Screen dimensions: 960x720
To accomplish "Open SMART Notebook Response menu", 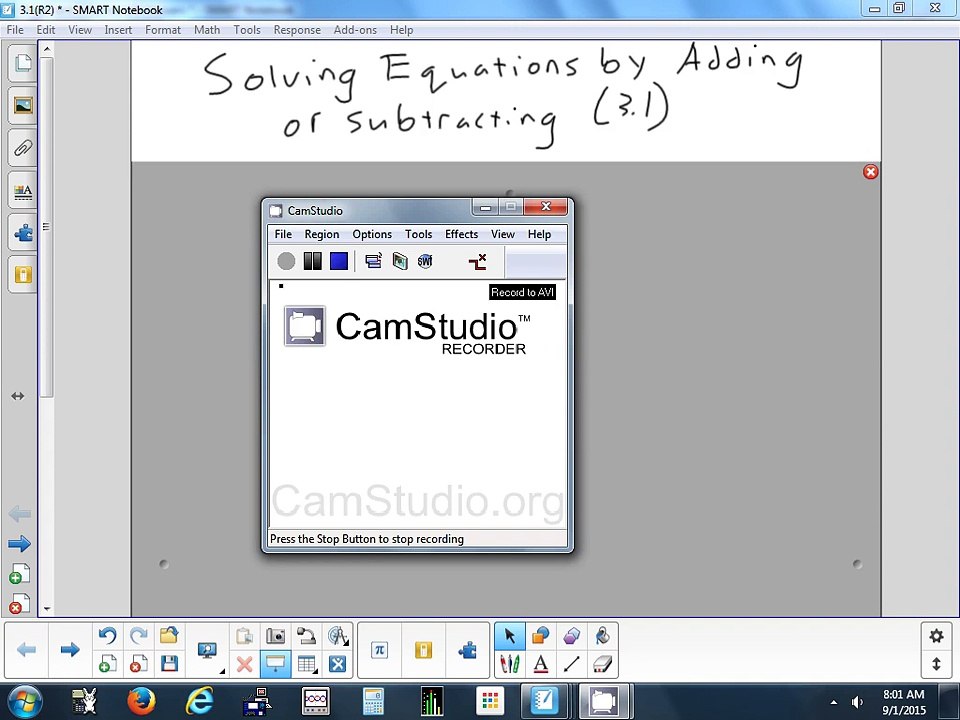I will tap(297, 29).
